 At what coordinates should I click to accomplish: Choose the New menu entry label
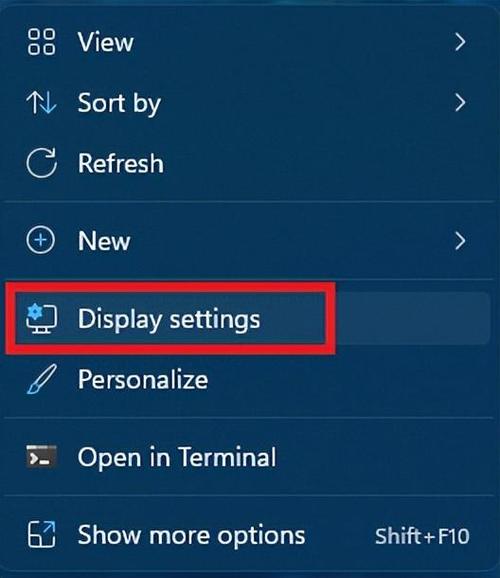tap(104, 241)
